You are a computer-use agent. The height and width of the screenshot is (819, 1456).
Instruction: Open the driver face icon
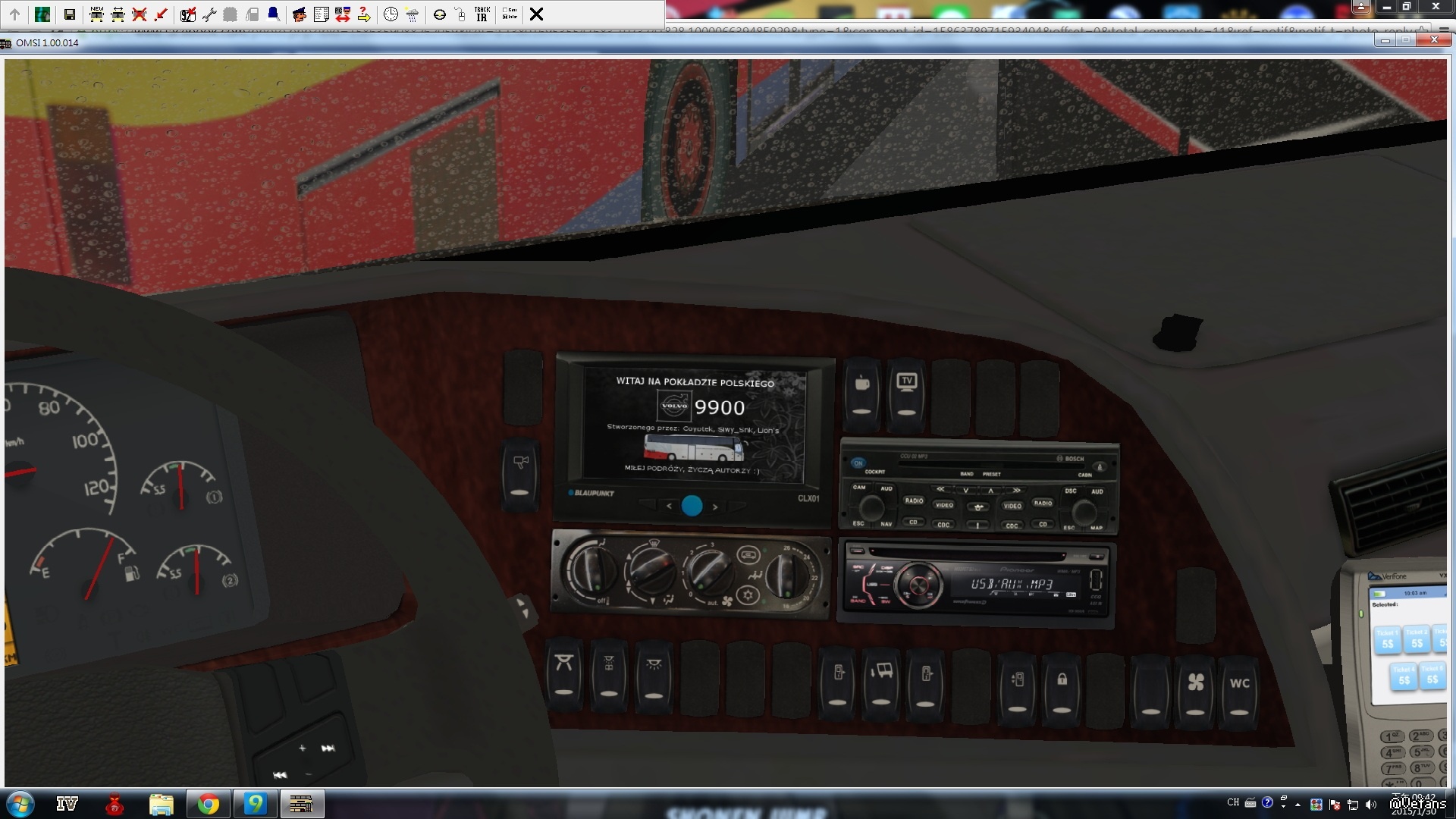[x=300, y=14]
